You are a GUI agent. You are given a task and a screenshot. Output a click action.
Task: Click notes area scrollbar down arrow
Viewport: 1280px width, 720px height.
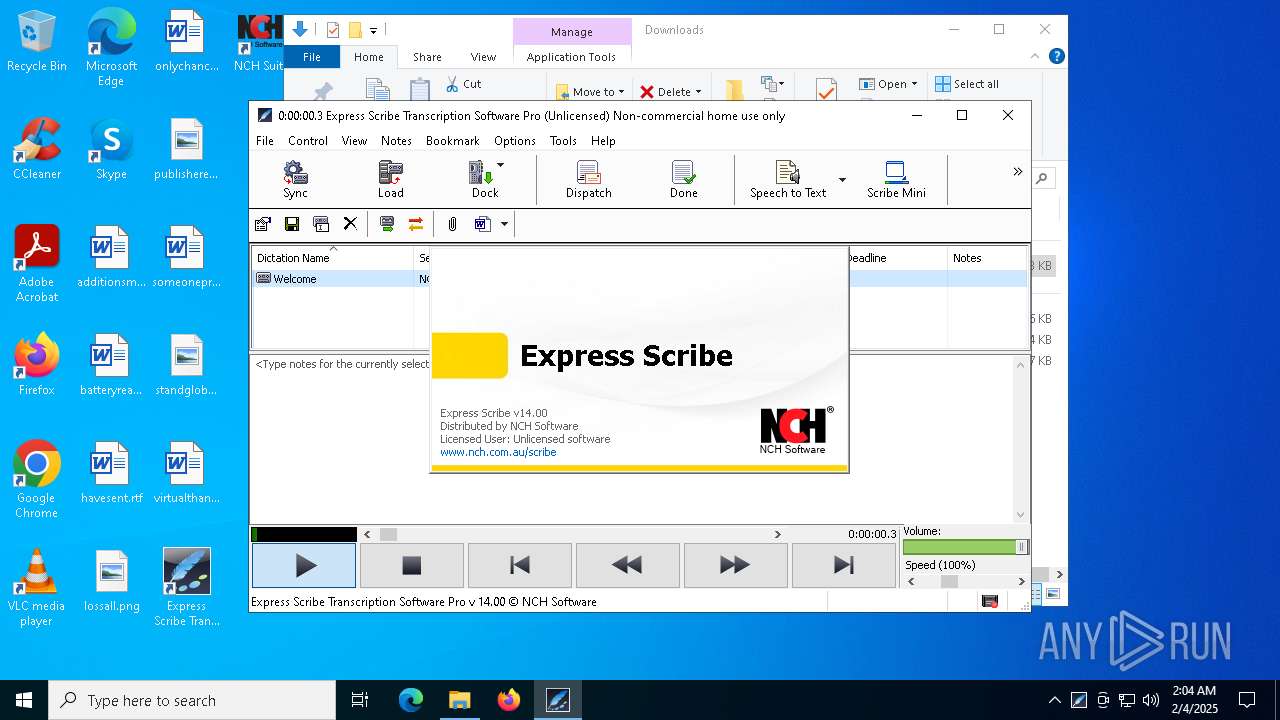point(1020,515)
